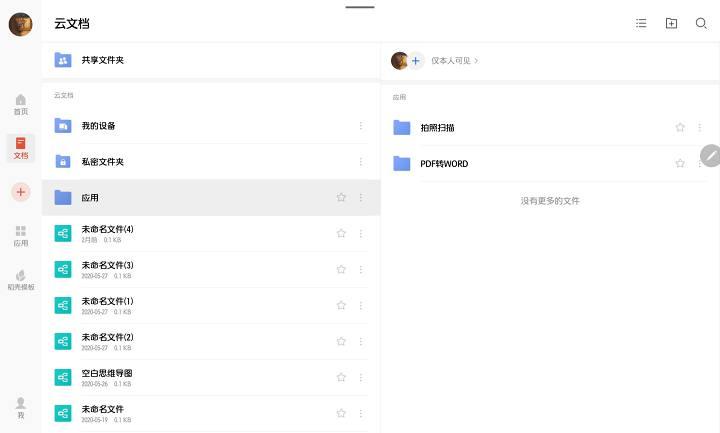The width and height of the screenshot is (720, 433).
Task: Go to the 首页 home tab
Action: pyautogui.click(x=21, y=104)
